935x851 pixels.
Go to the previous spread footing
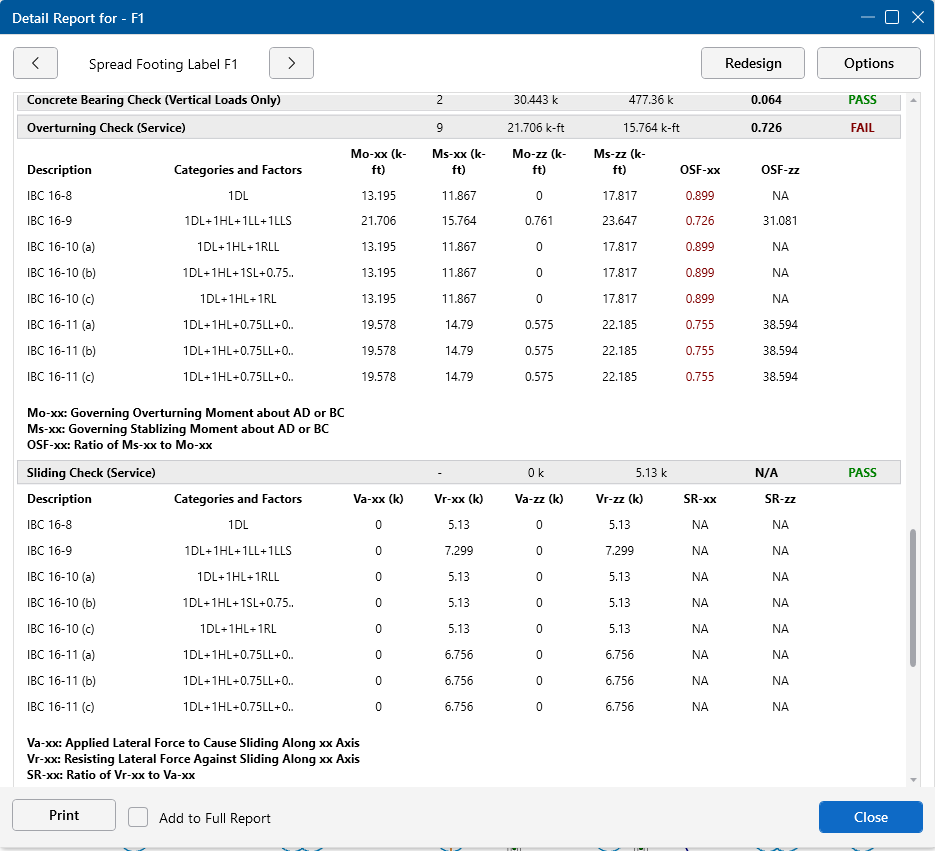tap(36, 63)
